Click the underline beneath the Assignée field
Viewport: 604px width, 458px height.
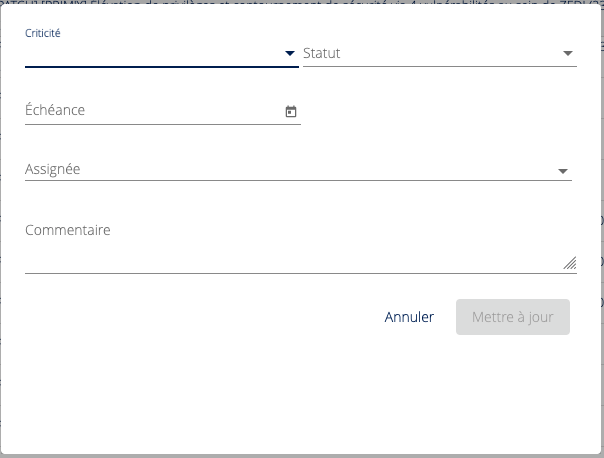click(298, 181)
